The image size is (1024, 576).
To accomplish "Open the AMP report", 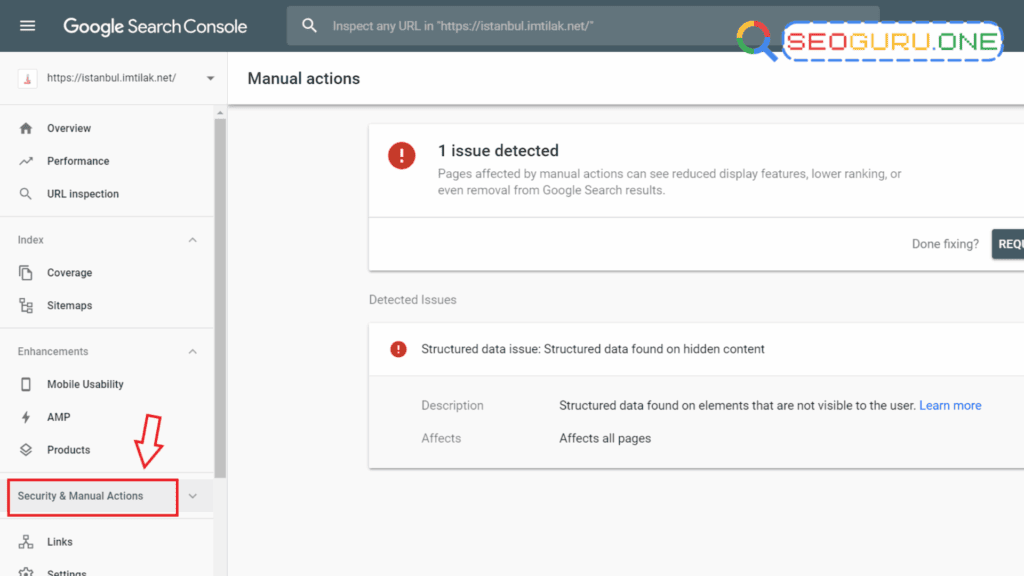I will click(x=58, y=417).
